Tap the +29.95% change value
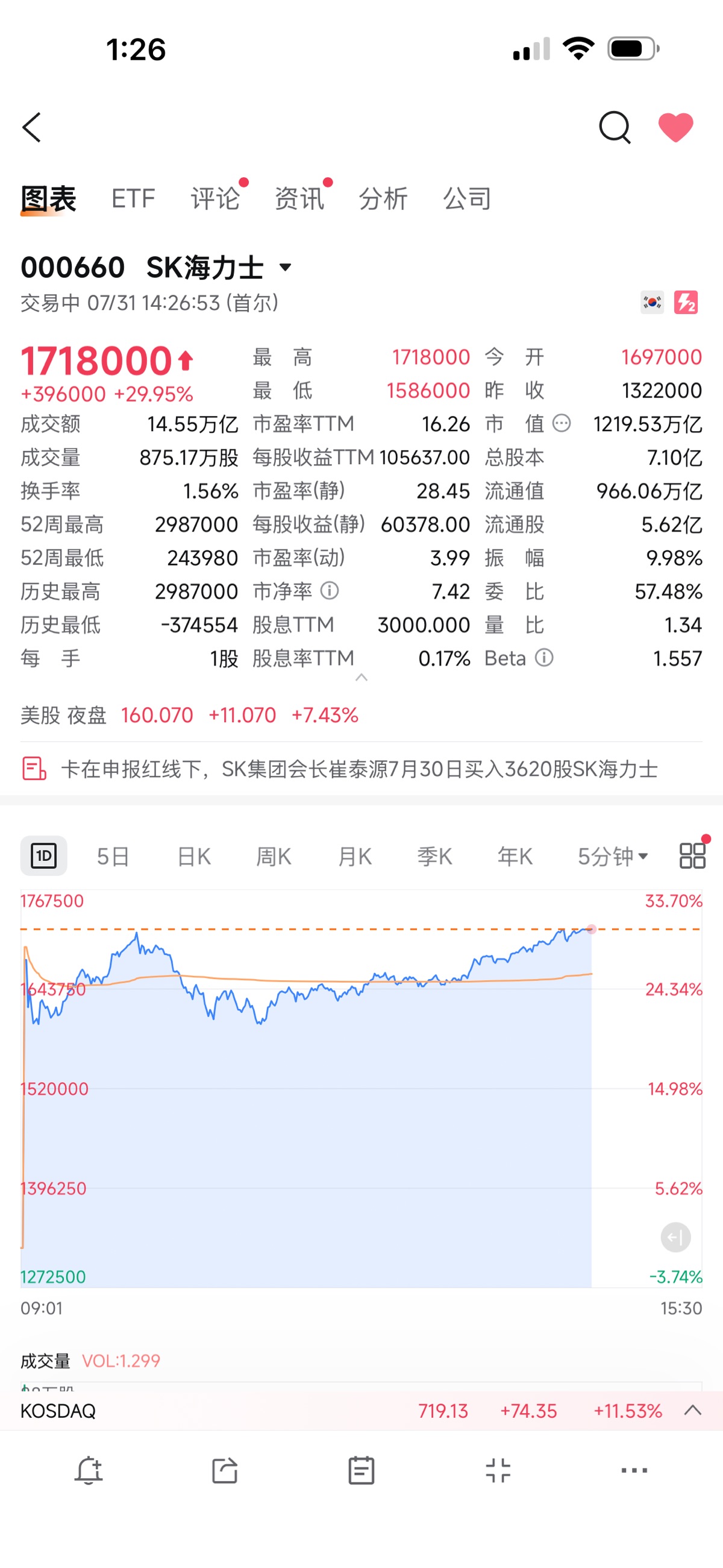This screenshot has width=723, height=1568. pyautogui.click(x=154, y=394)
